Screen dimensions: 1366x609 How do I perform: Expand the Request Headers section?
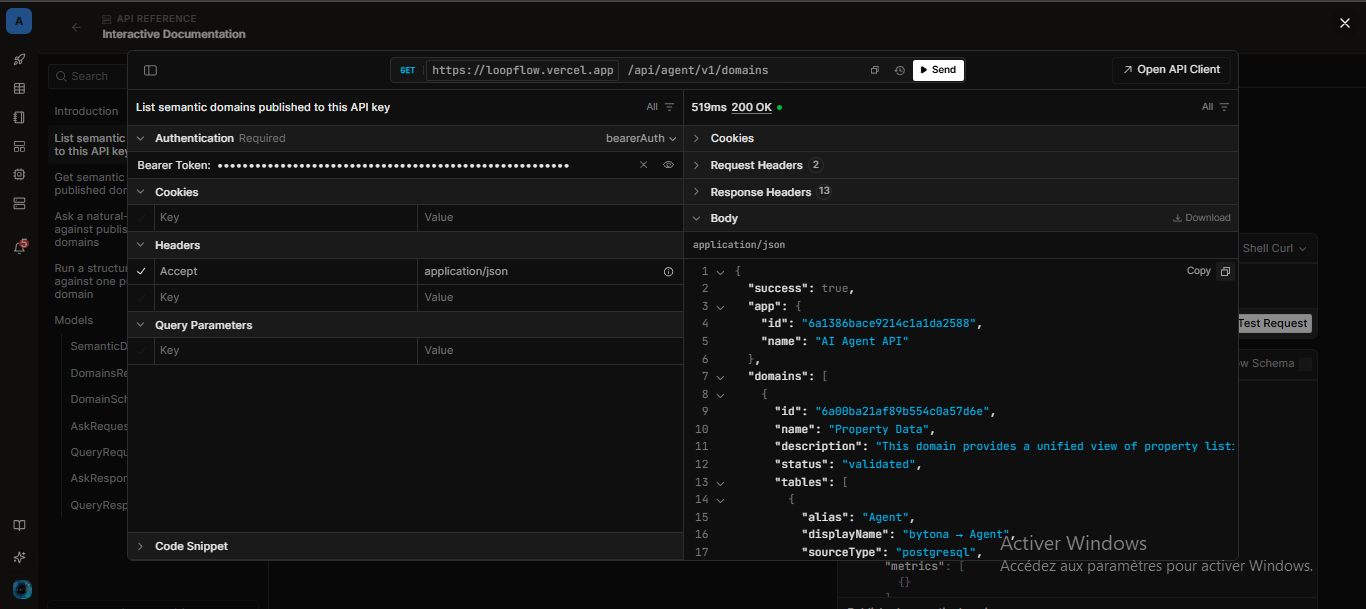(x=697, y=165)
